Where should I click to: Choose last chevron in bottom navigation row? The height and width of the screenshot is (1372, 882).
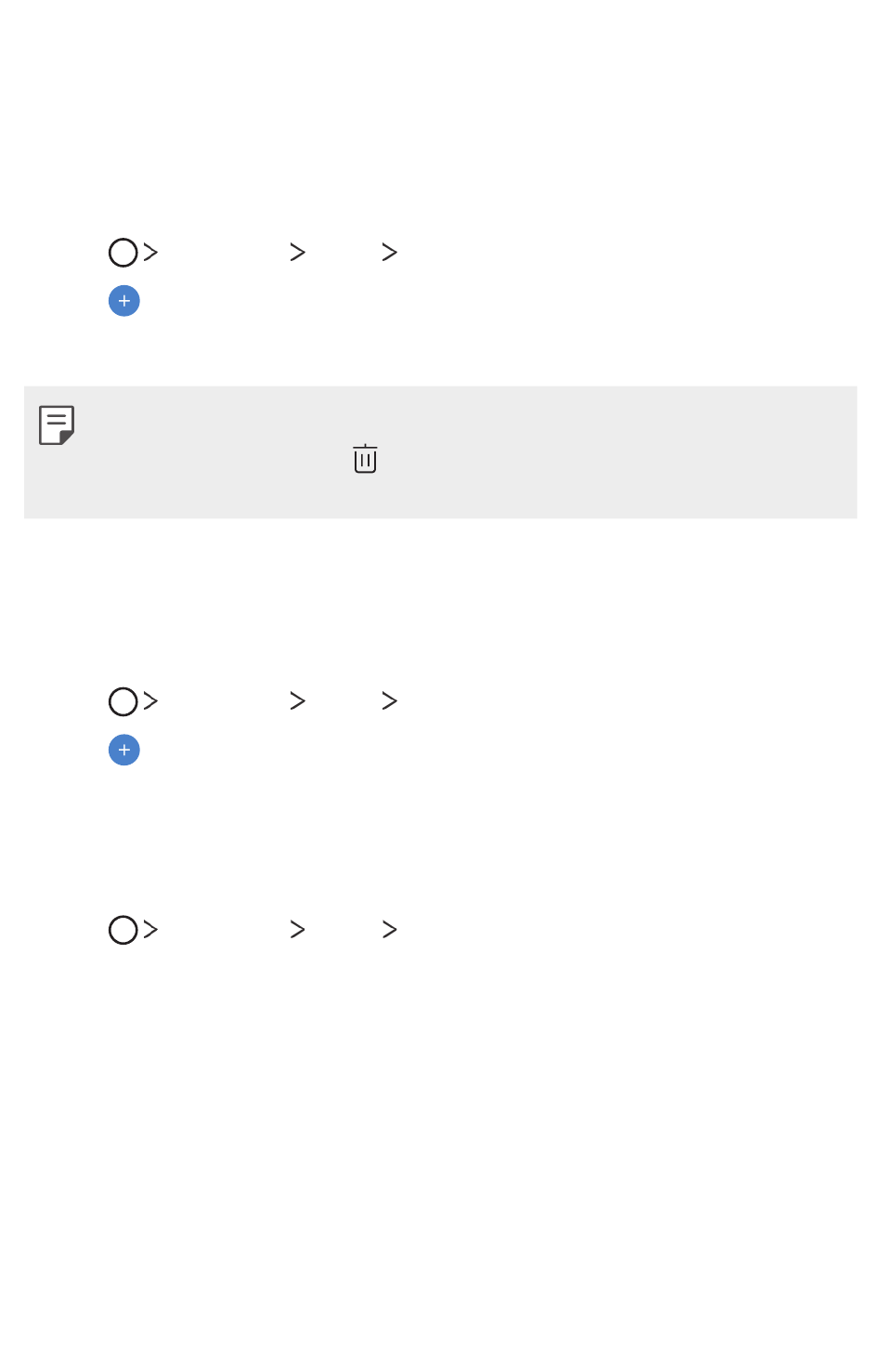(390, 929)
